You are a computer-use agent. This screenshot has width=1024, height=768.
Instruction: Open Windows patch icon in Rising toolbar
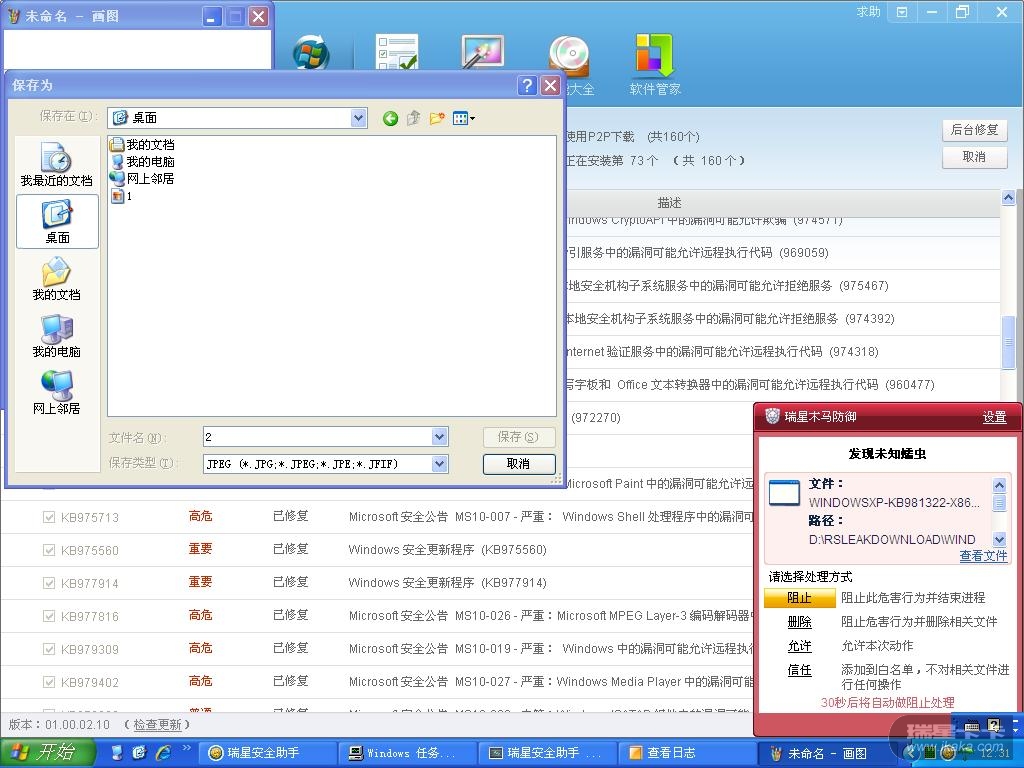(311, 54)
